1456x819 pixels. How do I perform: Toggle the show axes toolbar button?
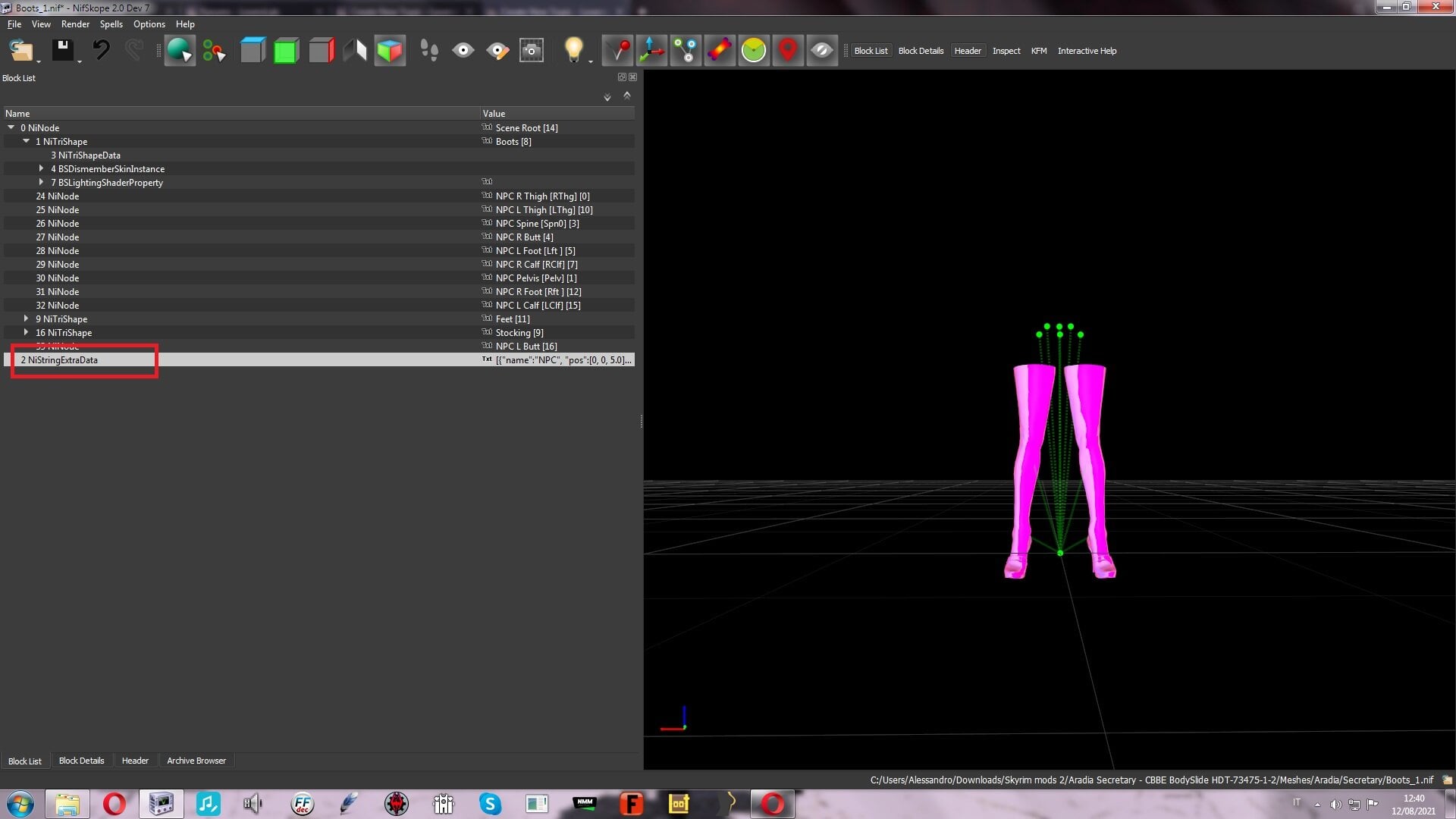(651, 51)
